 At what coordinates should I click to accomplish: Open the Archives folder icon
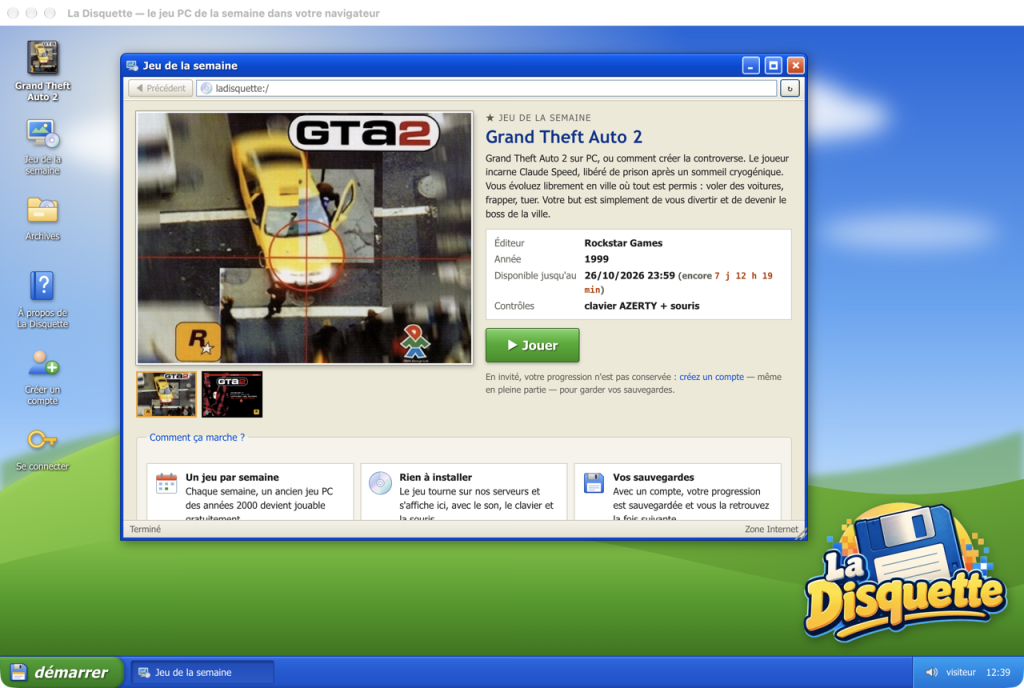click(x=42, y=219)
